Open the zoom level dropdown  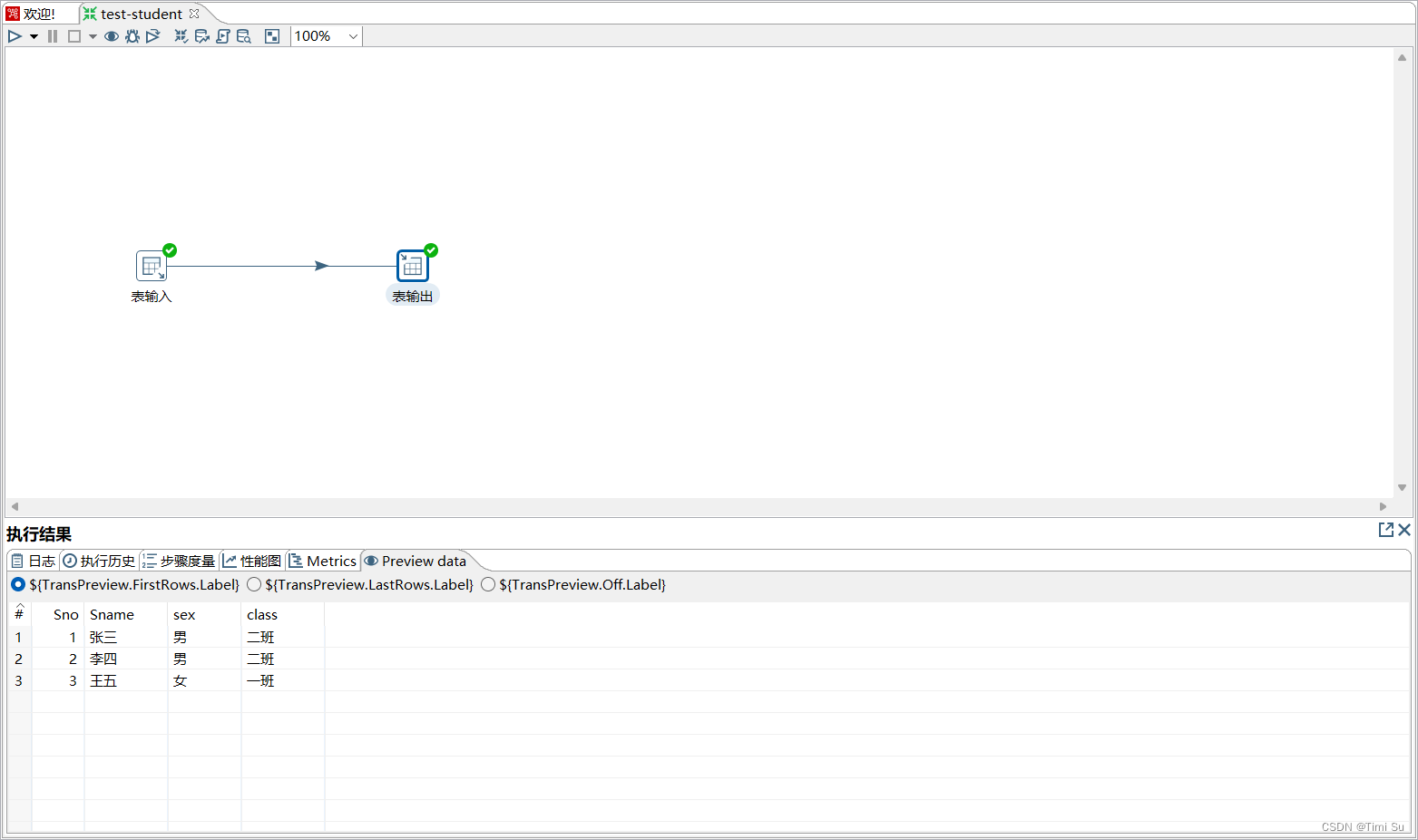coord(352,36)
